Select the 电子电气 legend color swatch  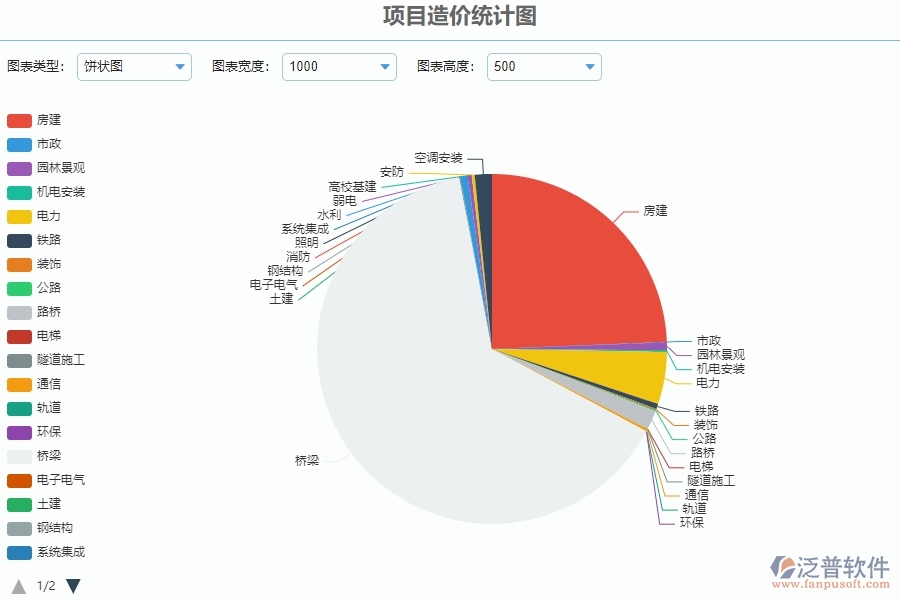point(20,479)
